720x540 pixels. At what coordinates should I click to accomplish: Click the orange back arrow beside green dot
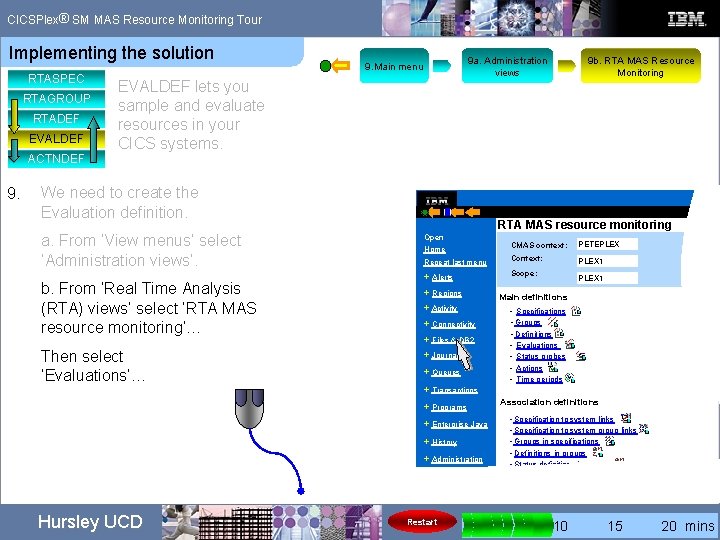(x=341, y=66)
